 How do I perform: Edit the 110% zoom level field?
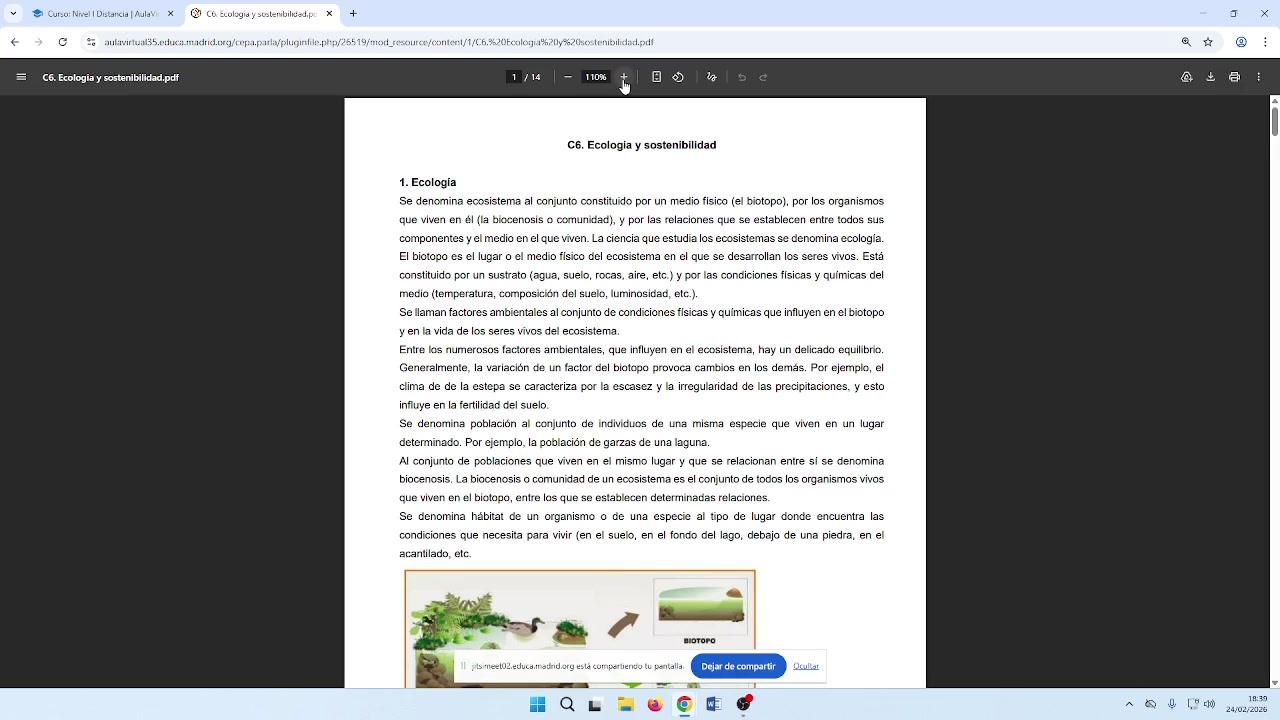tap(596, 77)
